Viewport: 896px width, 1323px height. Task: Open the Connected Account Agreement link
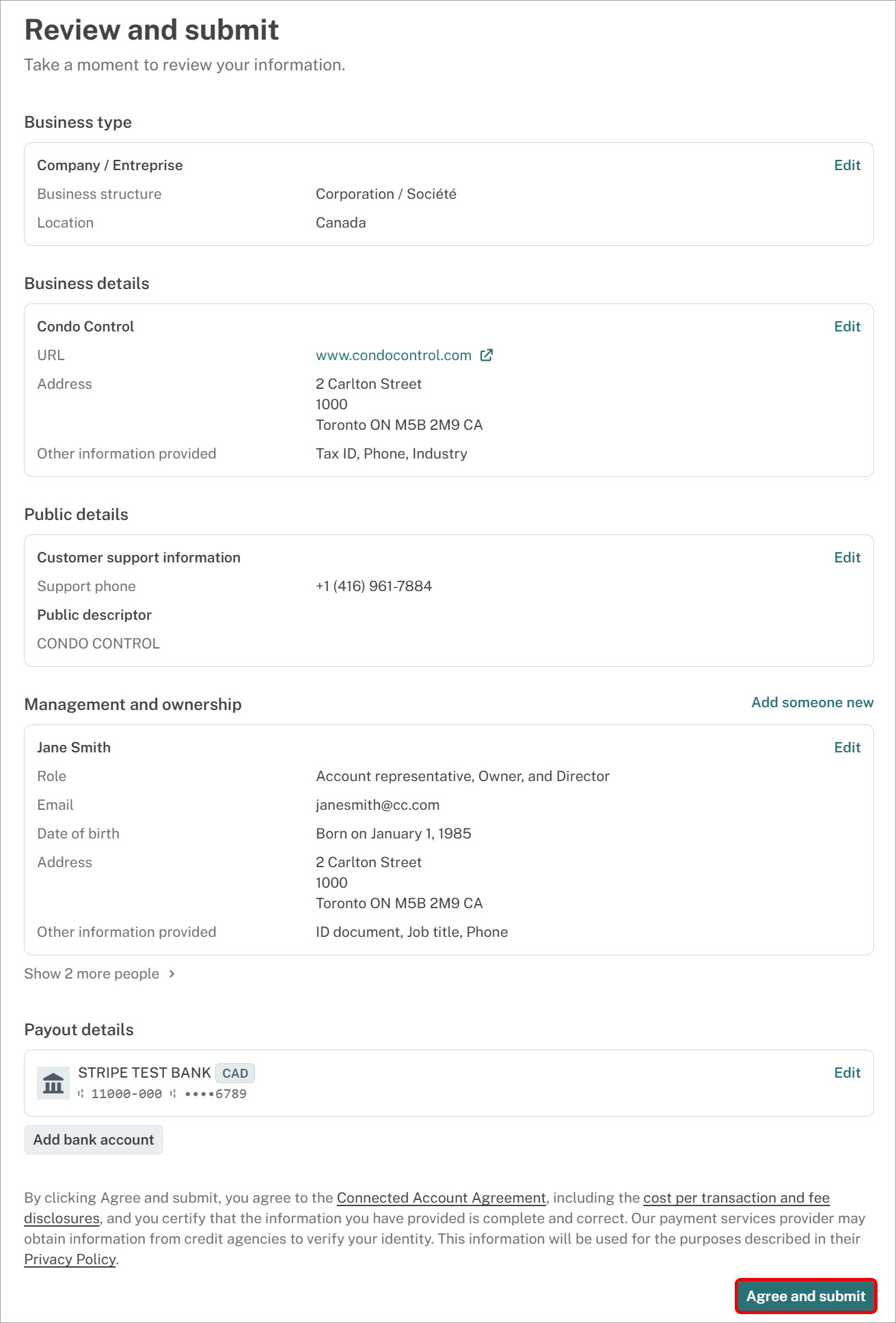pyautogui.click(x=442, y=1198)
